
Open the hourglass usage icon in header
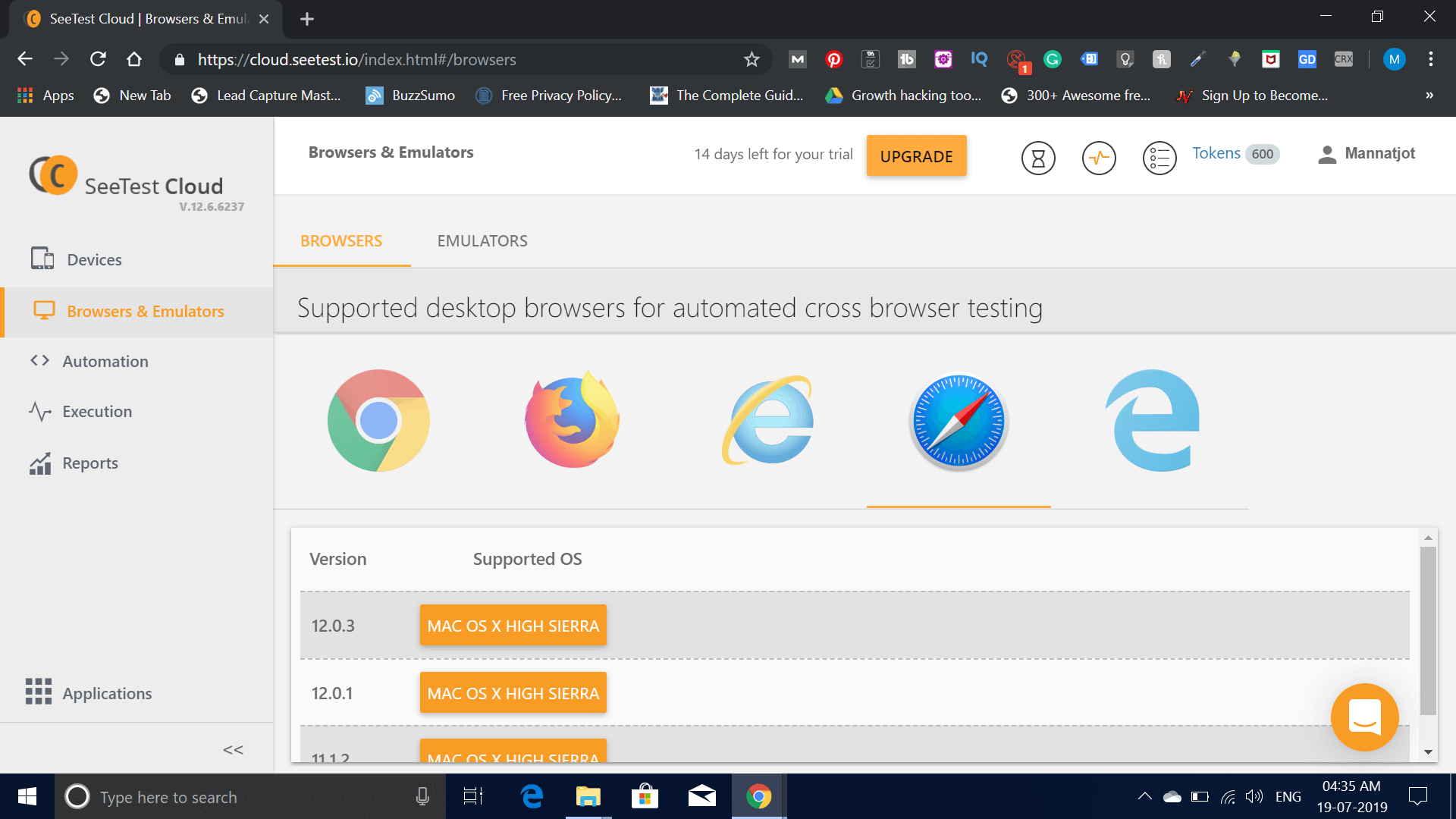(x=1037, y=158)
